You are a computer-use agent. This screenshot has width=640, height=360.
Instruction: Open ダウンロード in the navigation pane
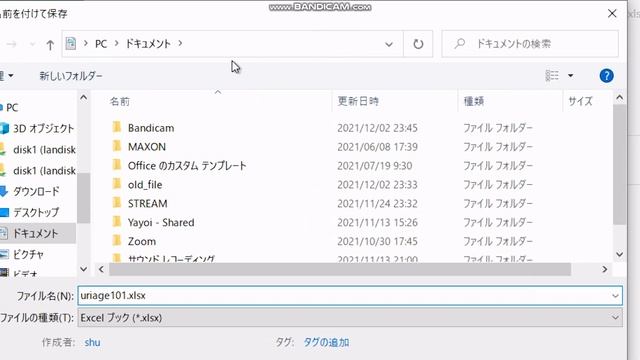pos(36,191)
